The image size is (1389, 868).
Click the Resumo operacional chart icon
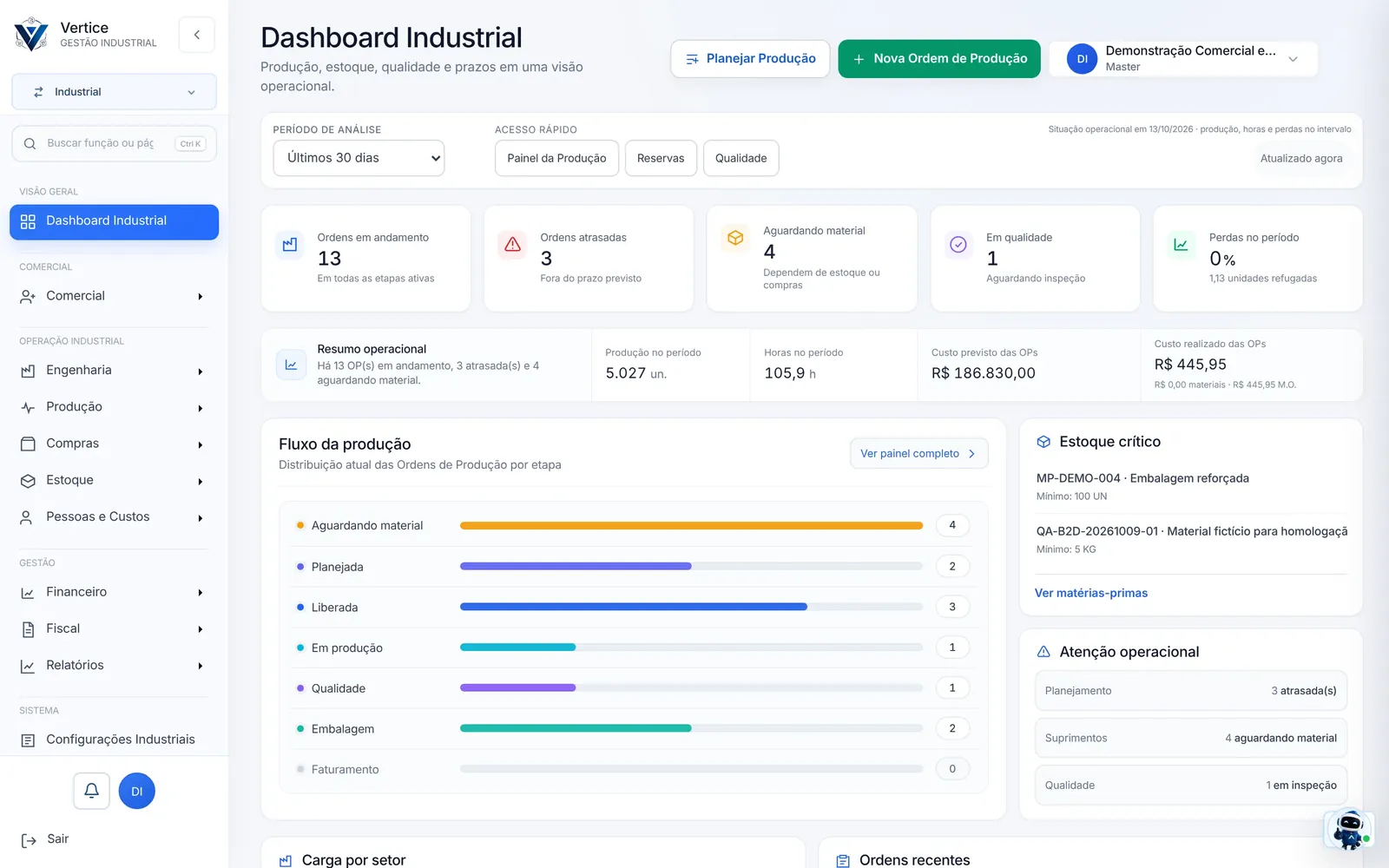coord(291,365)
